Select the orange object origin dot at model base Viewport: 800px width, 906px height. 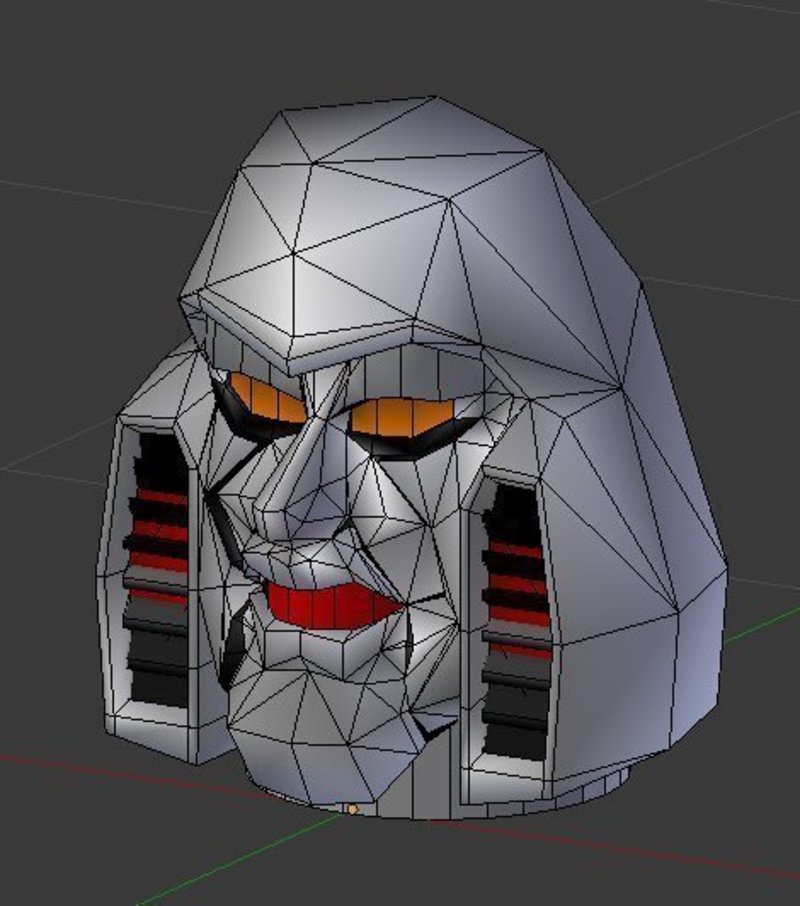[353, 810]
